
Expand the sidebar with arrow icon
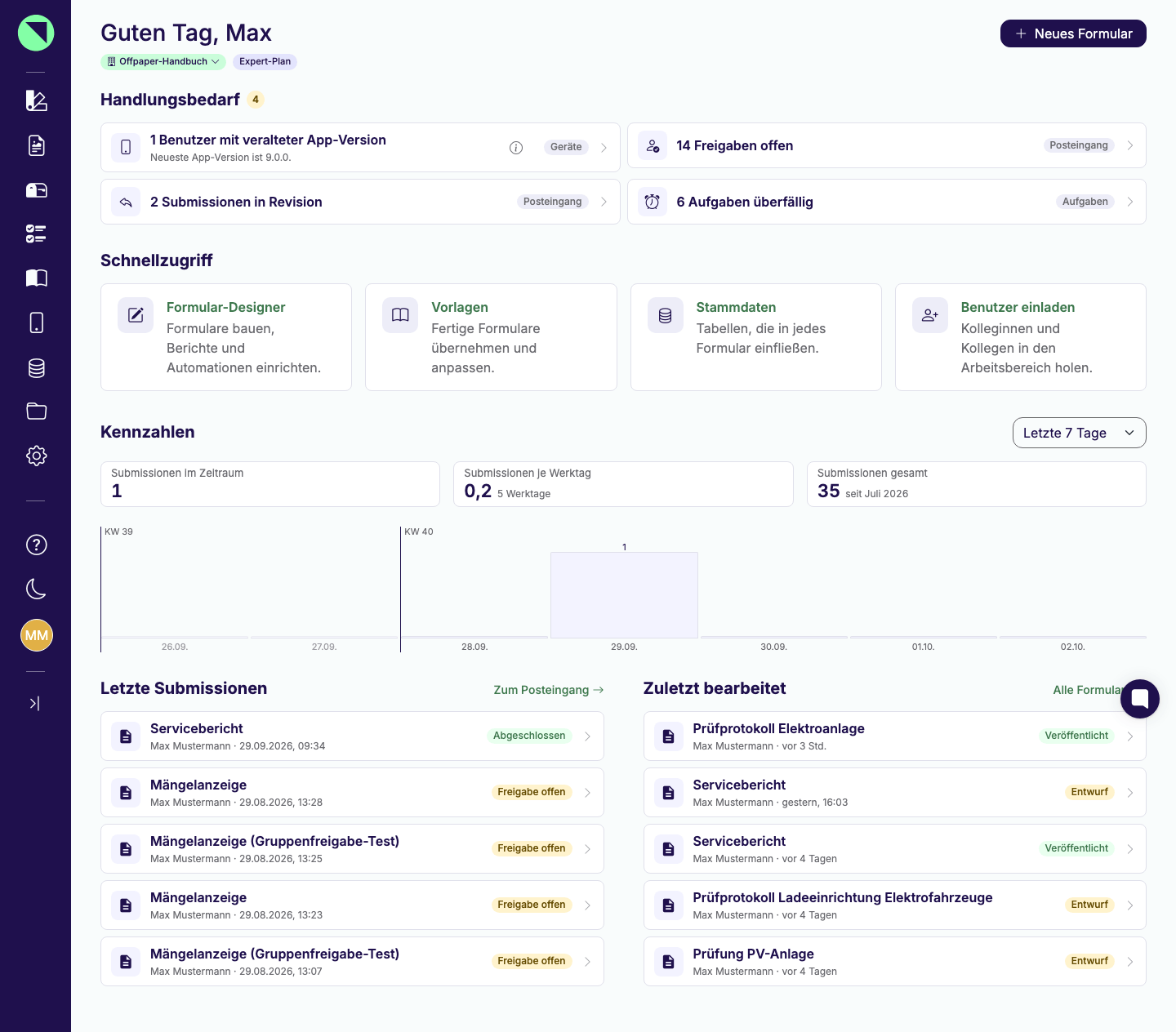coord(34,703)
